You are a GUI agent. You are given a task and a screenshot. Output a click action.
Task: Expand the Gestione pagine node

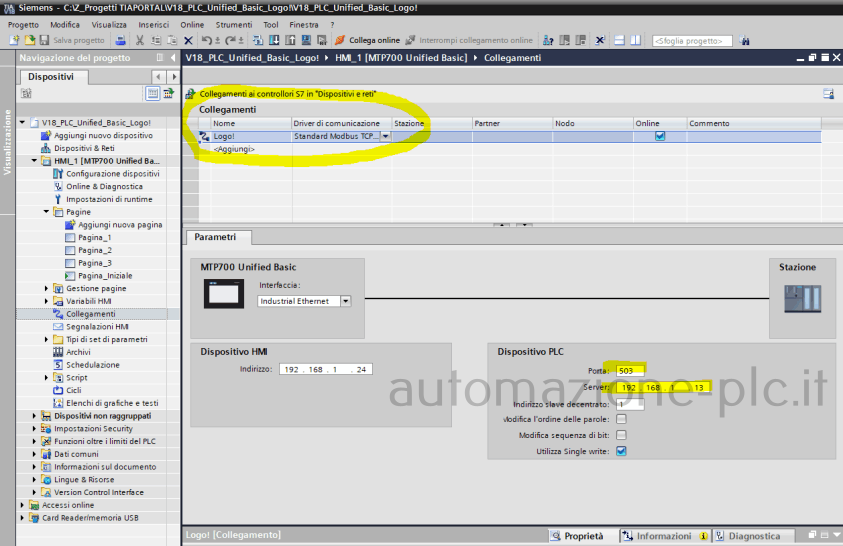(x=46, y=289)
